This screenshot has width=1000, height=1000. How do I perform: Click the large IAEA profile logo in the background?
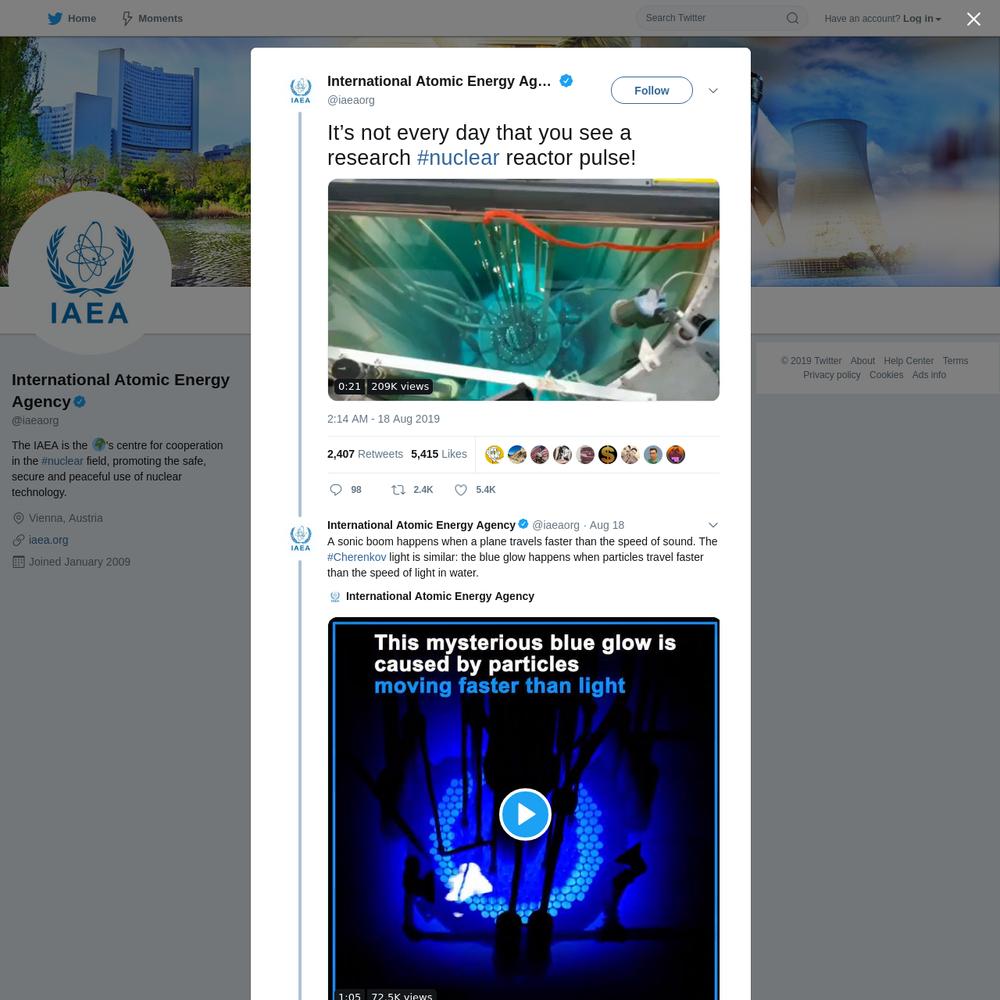point(90,272)
